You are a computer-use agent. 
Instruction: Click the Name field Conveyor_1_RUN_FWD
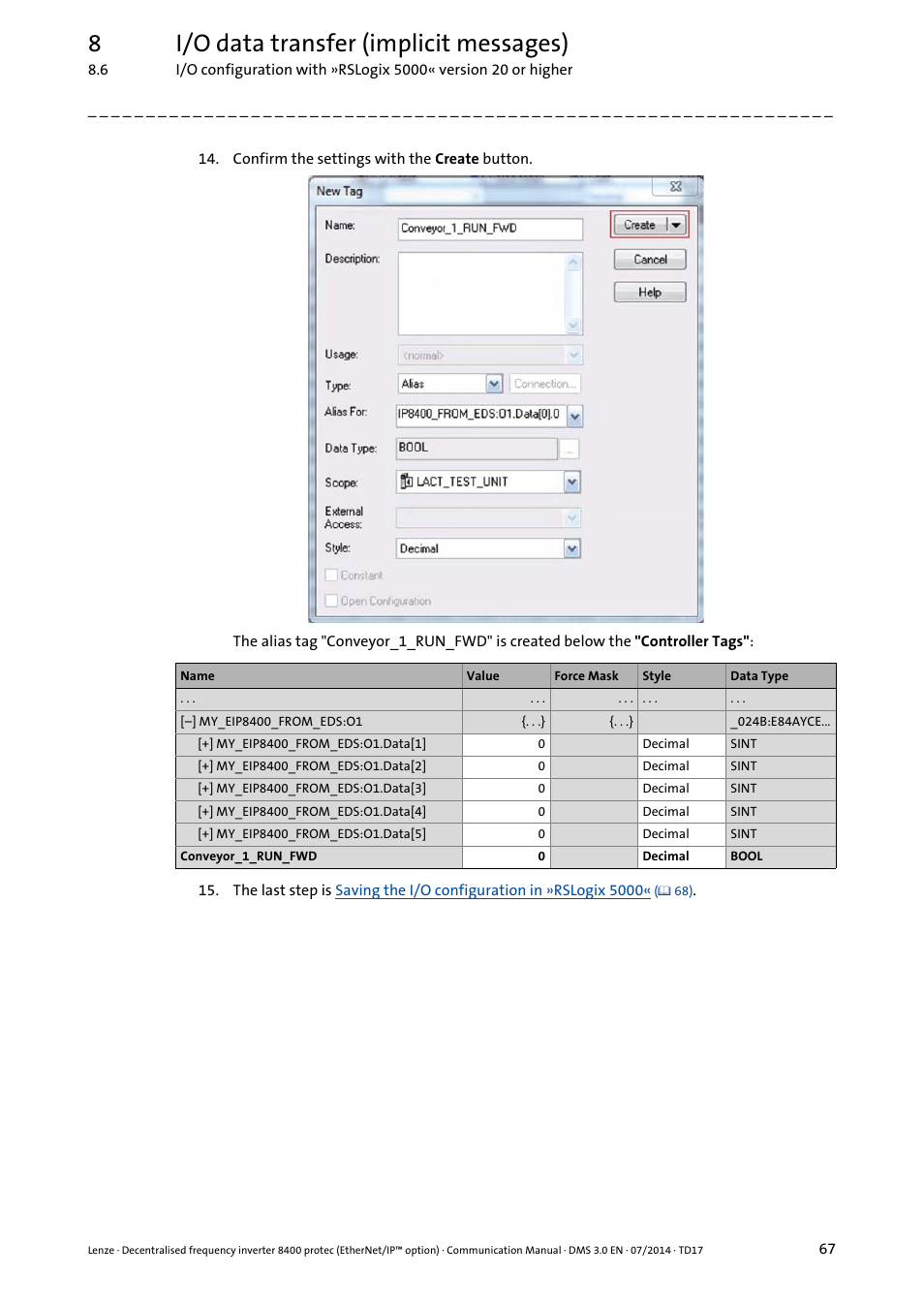(x=490, y=229)
